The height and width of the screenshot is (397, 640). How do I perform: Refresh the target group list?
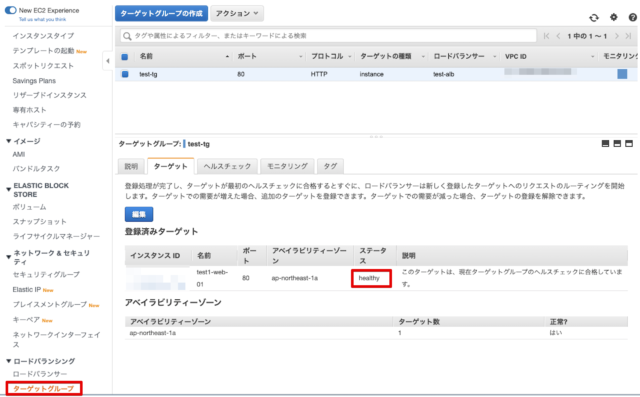(594, 17)
